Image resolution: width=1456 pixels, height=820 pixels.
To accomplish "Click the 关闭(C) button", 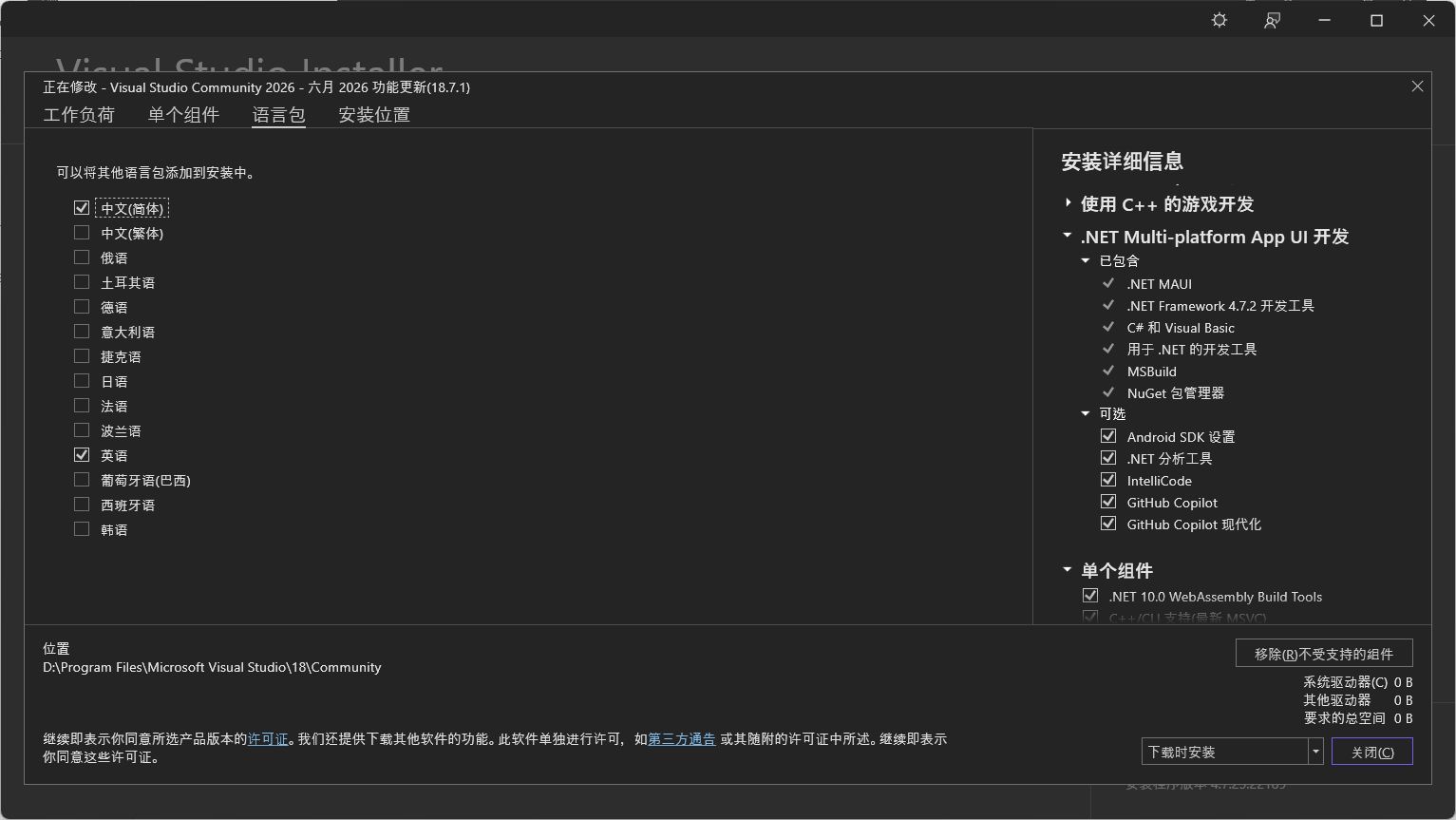I will coord(1372,752).
